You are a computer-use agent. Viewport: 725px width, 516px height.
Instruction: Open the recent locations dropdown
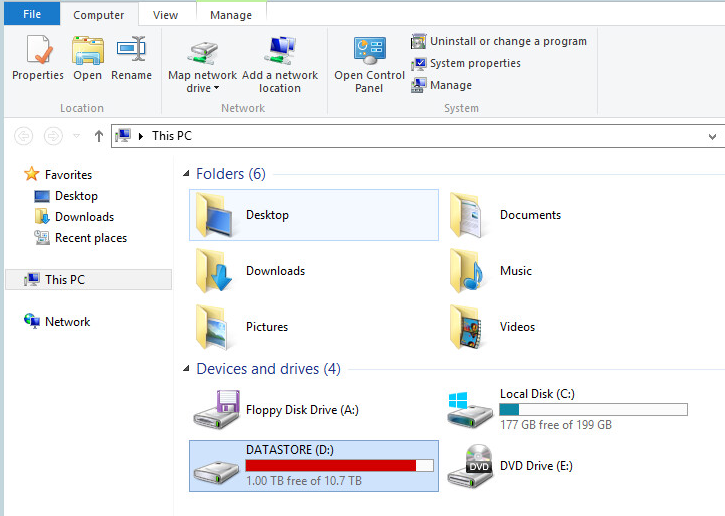pos(76,136)
